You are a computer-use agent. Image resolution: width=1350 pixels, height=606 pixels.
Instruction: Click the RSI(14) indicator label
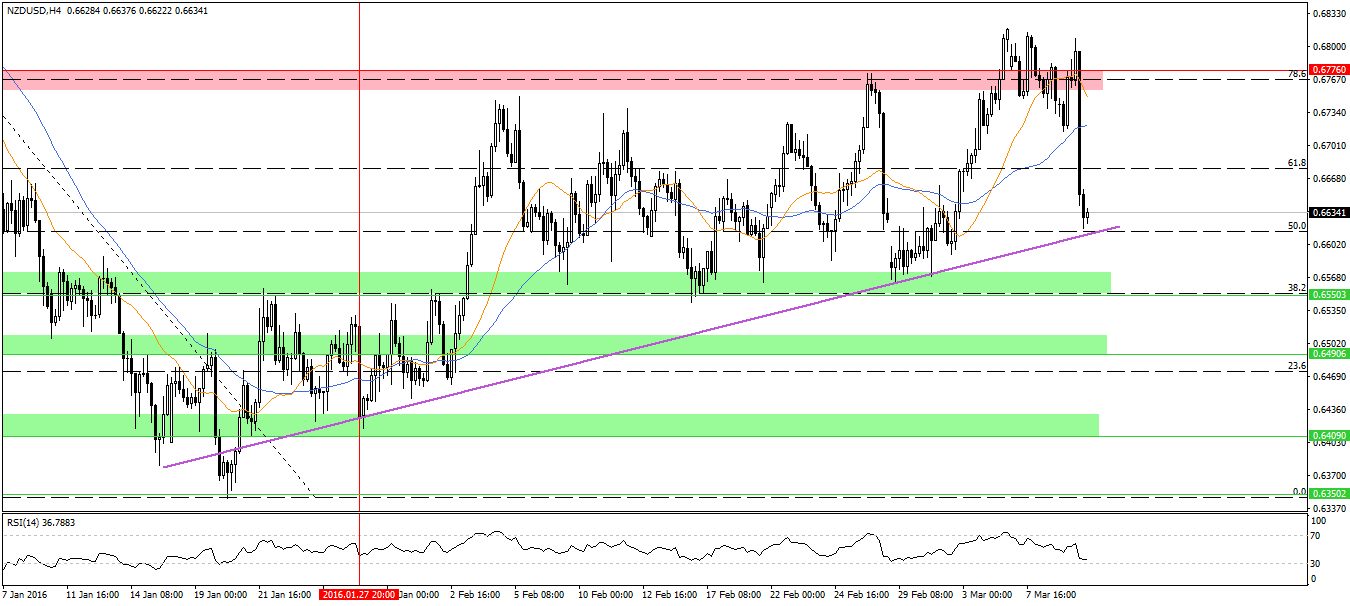coord(41,521)
